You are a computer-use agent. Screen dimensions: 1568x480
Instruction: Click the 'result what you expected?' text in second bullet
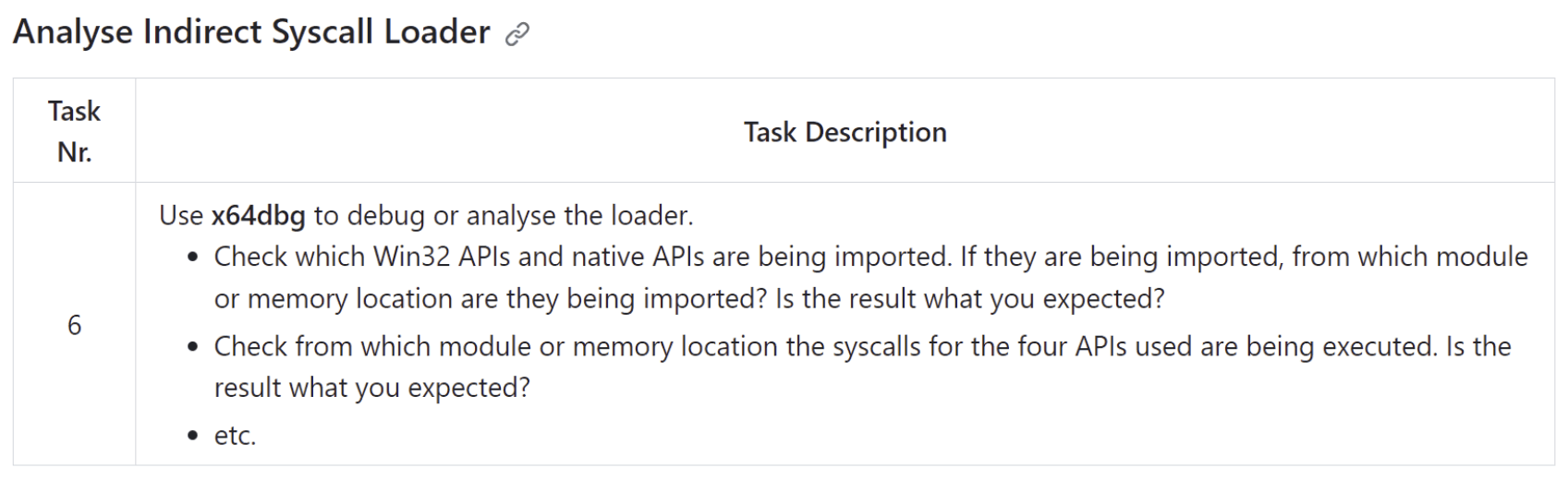(x=372, y=387)
